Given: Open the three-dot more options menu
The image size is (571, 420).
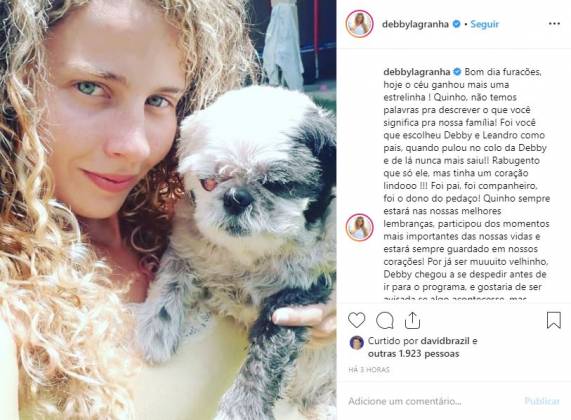Looking at the screenshot, I should coord(554,24).
